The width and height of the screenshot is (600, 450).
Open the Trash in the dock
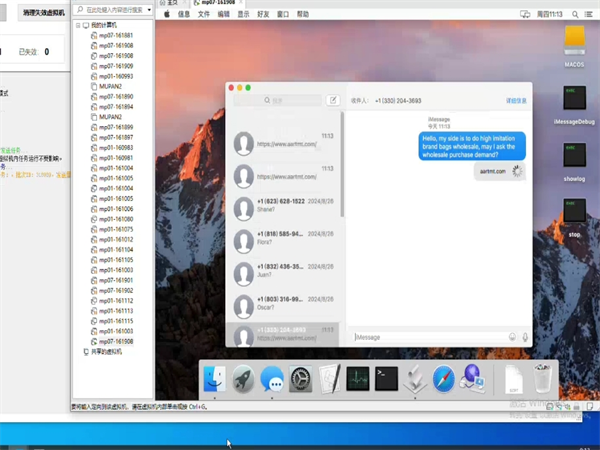click(x=541, y=379)
